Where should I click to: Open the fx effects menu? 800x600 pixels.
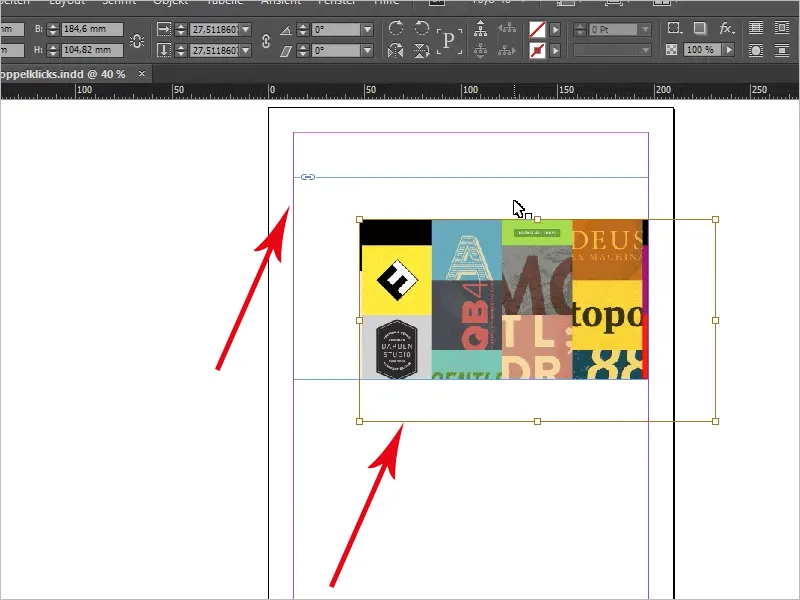pyautogui.click(x=727, y=28)
